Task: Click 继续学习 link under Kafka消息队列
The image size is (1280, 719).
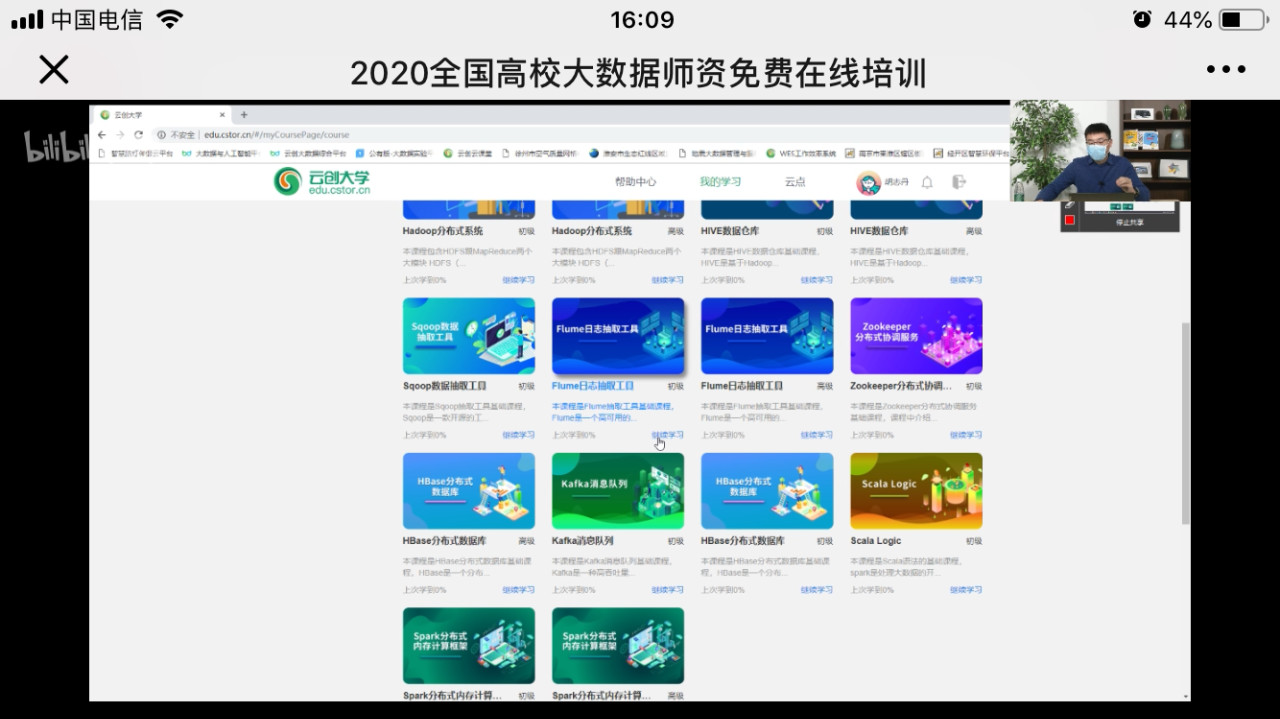Action: point(666,589)
